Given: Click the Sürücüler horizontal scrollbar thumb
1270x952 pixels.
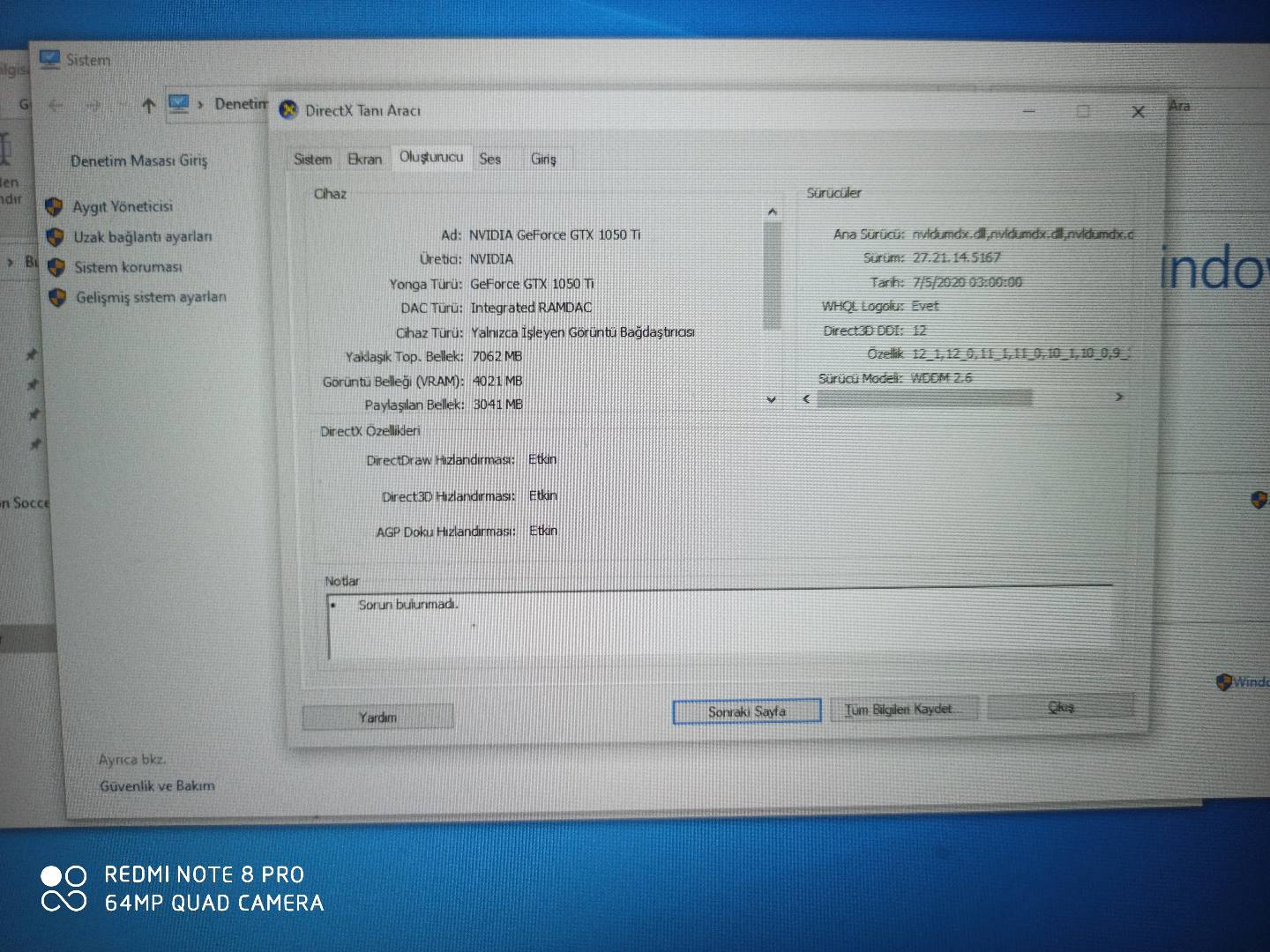Looking at the screenshot, I should [924, 398].
